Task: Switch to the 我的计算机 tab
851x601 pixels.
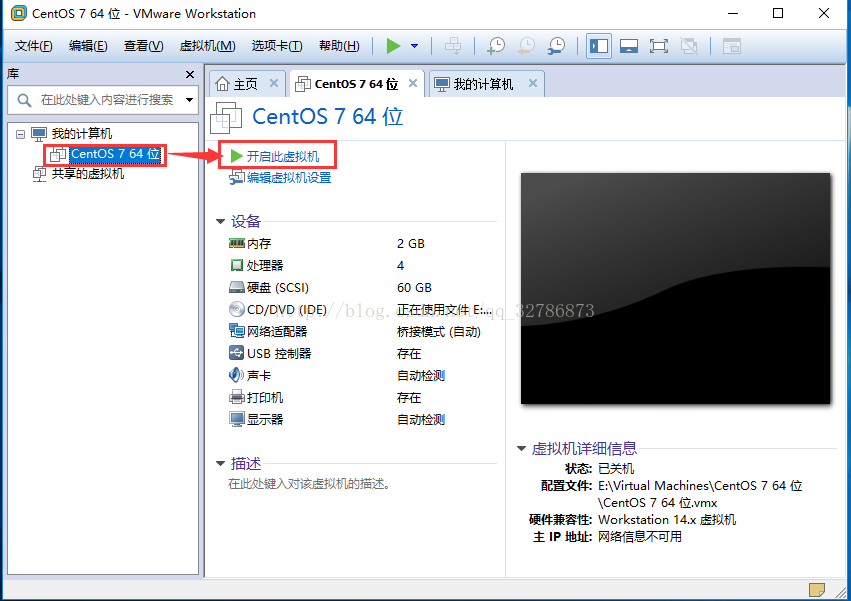Action: tap(483, 84)
